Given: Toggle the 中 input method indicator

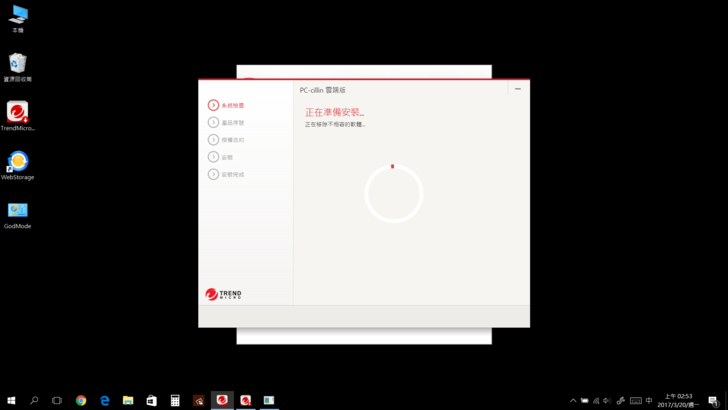Looking at the screenshot, I should click(649, 400).
